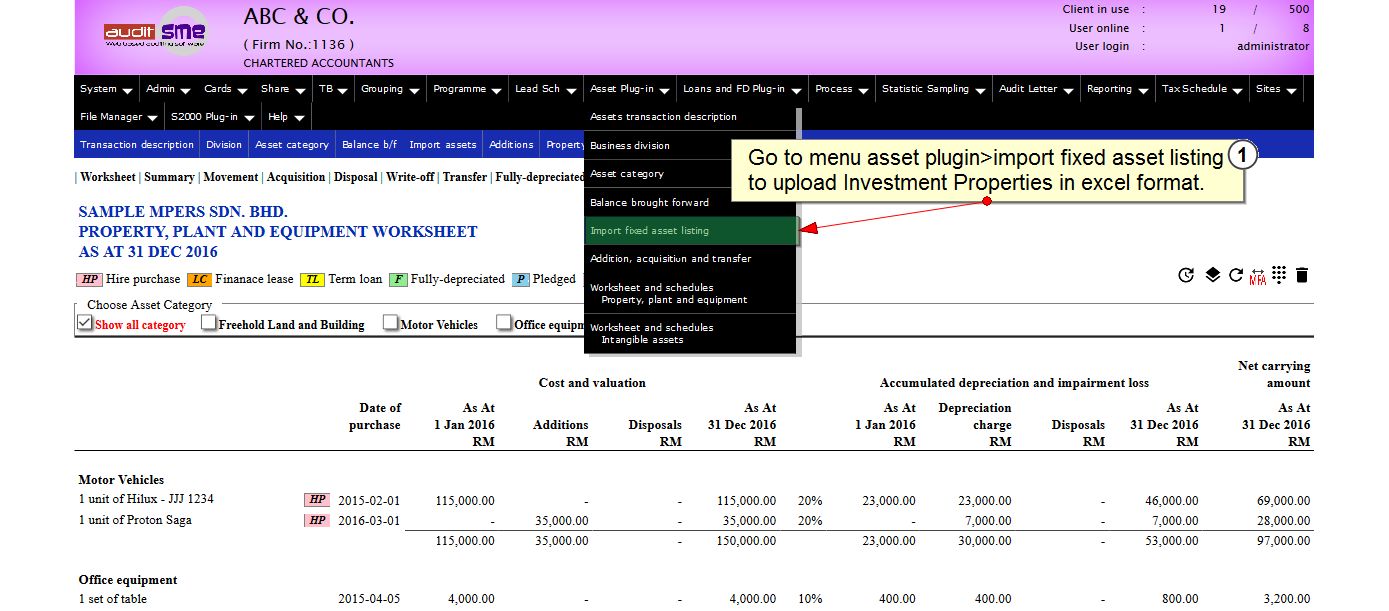Click the red NFA transfer icon
The height and width of the screenshot is (611, 1389).
point(1258,276)
